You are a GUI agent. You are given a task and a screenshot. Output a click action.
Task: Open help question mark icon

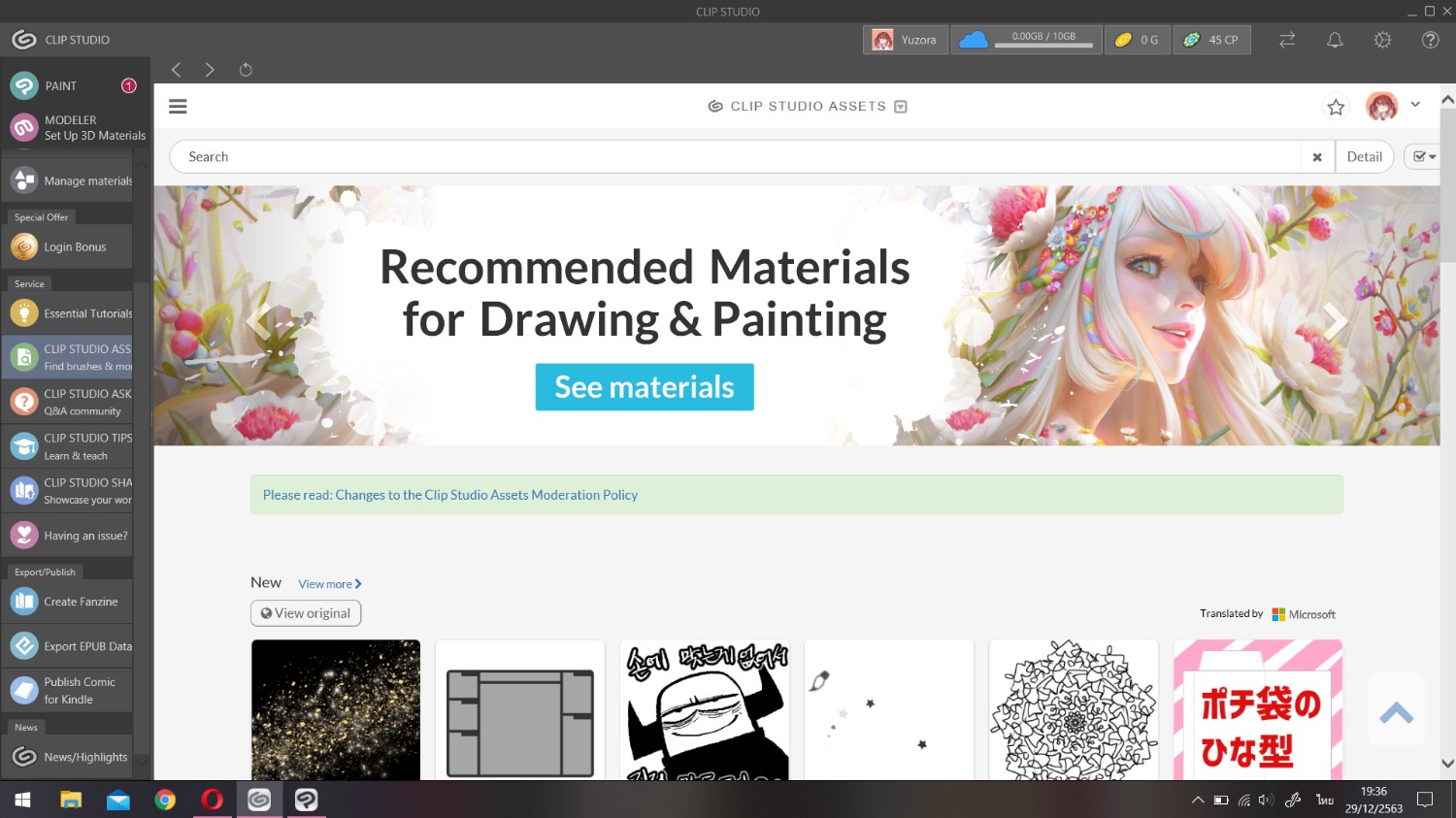tap(1430, 40)
